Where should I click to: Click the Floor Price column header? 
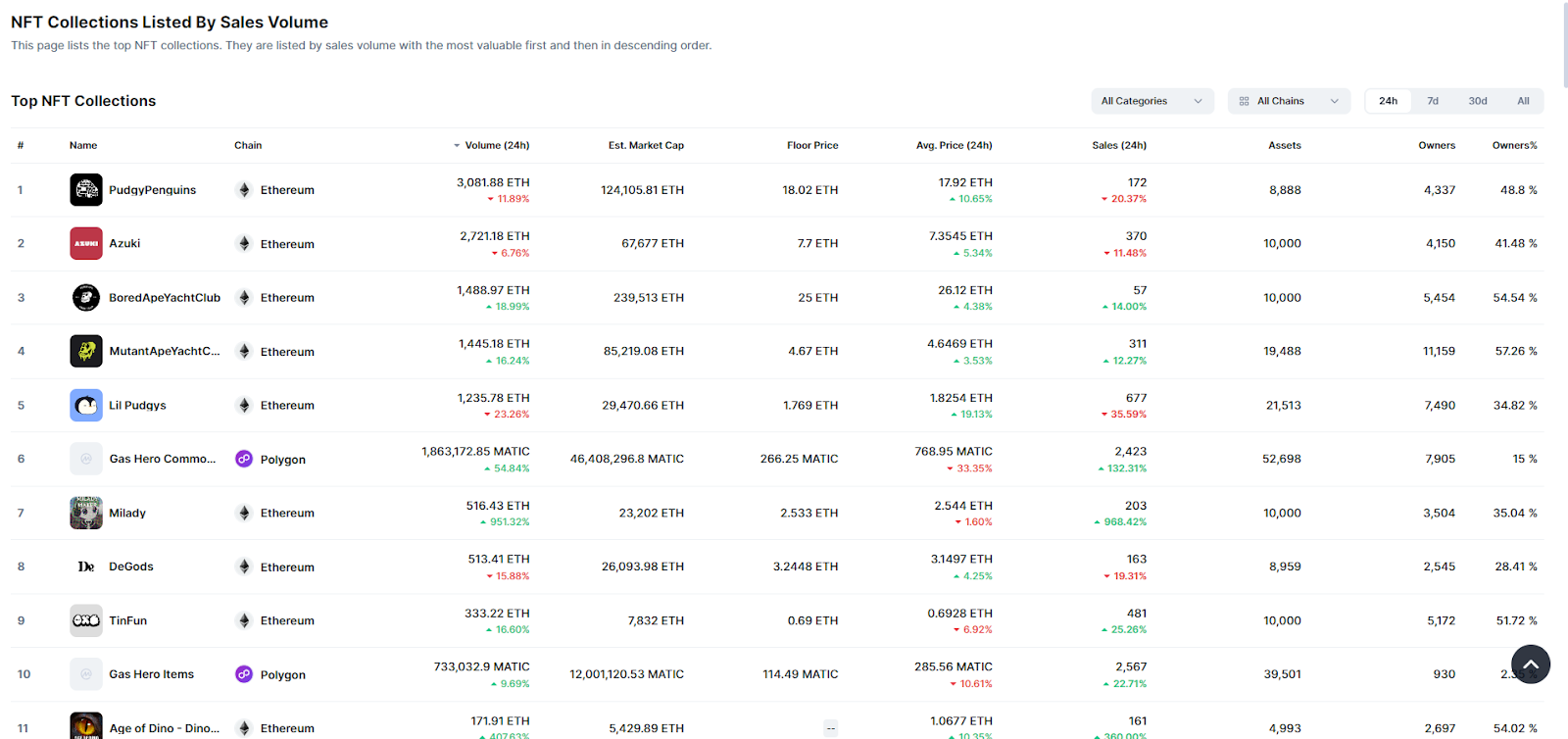coord(812,145)
